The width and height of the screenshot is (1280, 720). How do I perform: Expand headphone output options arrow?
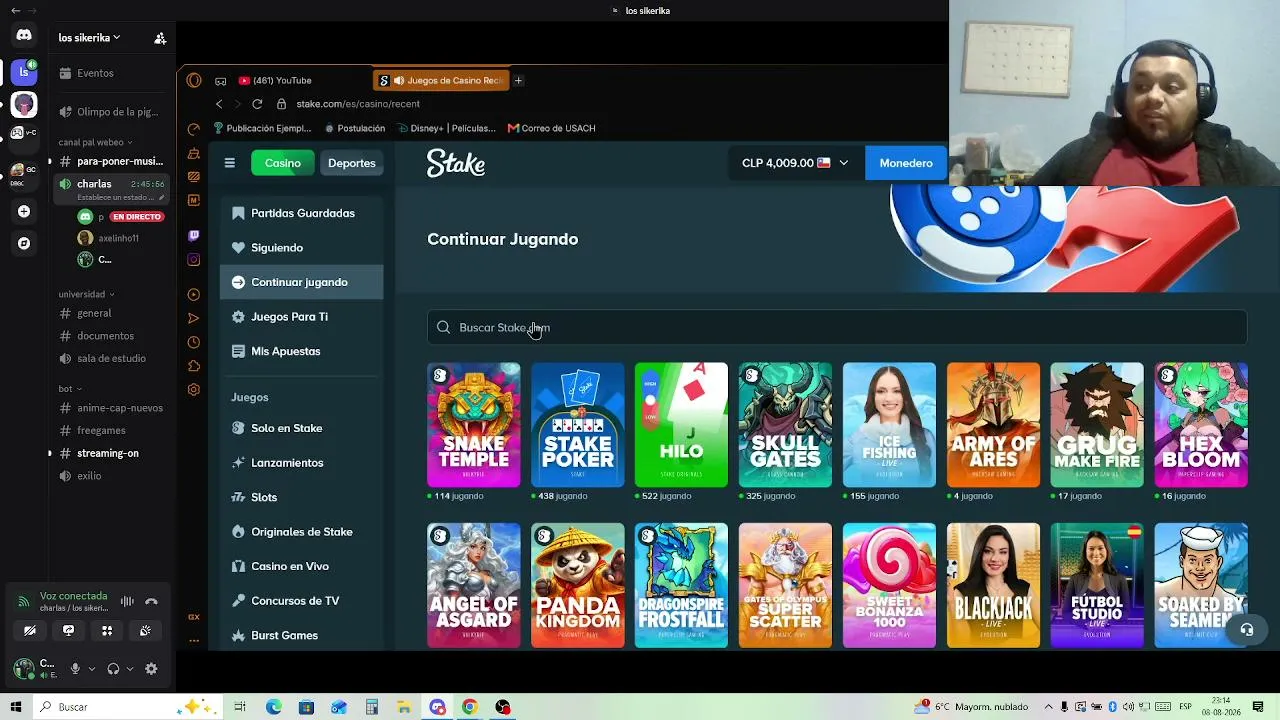point(130,669)
